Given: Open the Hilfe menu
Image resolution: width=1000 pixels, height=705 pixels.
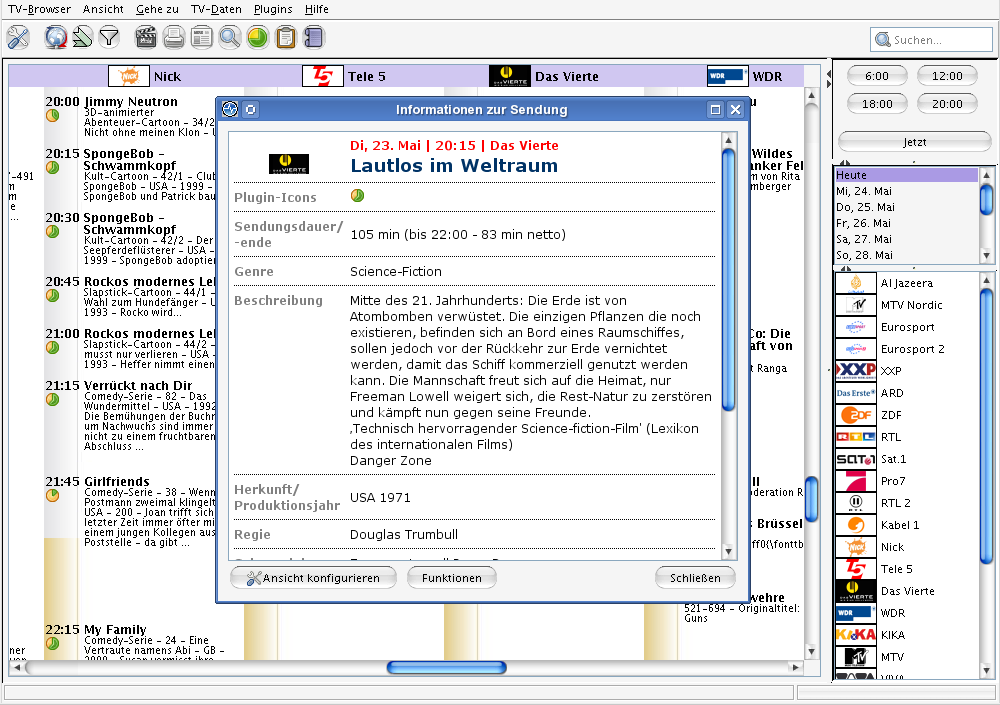Looking at the screenshot, I should coord(316,9).
